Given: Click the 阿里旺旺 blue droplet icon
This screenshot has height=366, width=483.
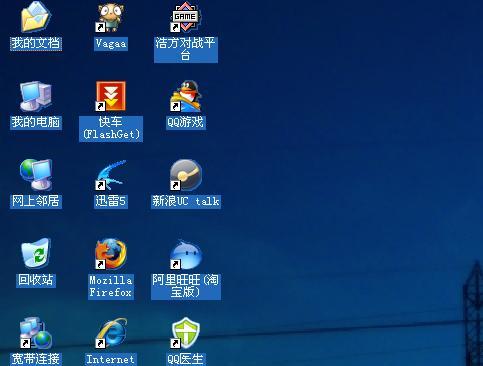Looking at the screenshot, I should pyautogui.click(x=186, y=254).
